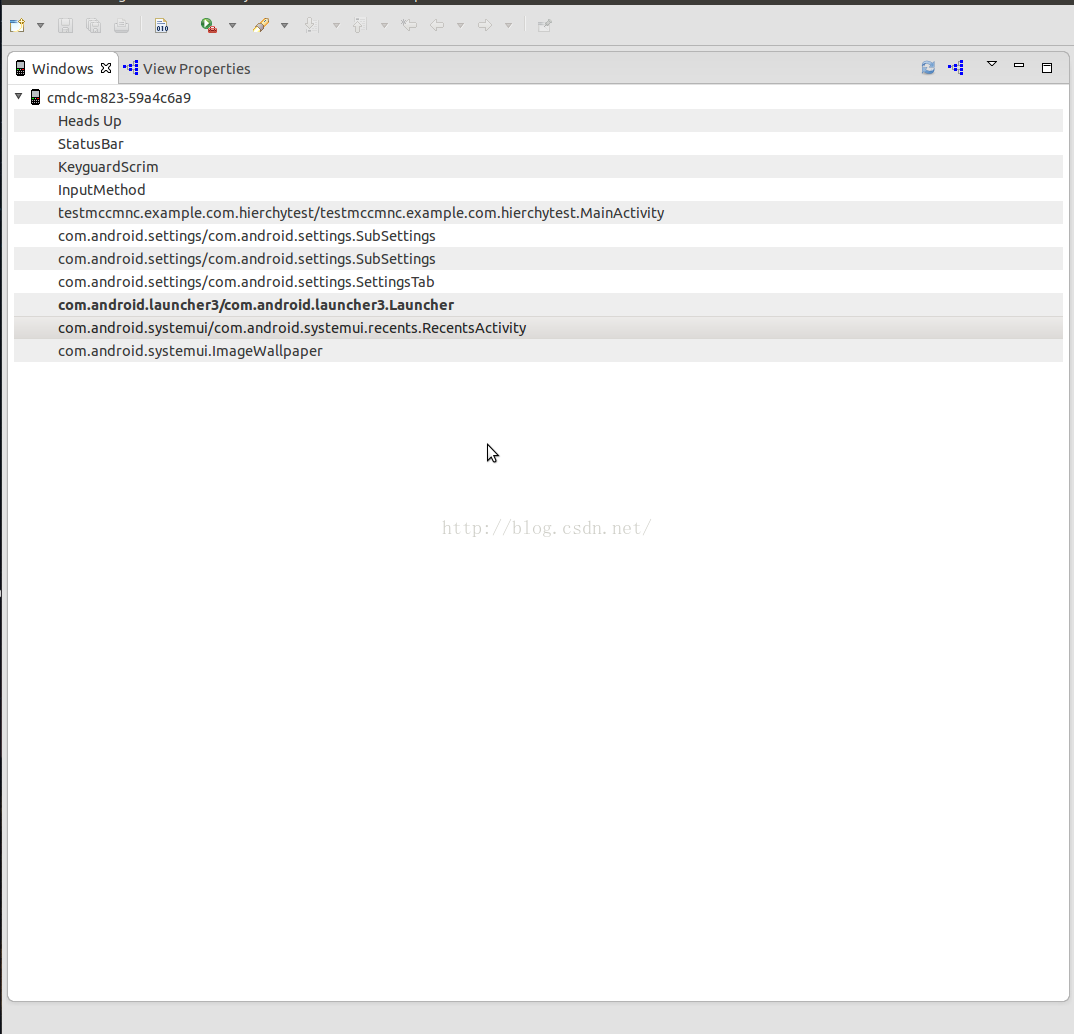Select the KeyguardScrim window entry

538,166
